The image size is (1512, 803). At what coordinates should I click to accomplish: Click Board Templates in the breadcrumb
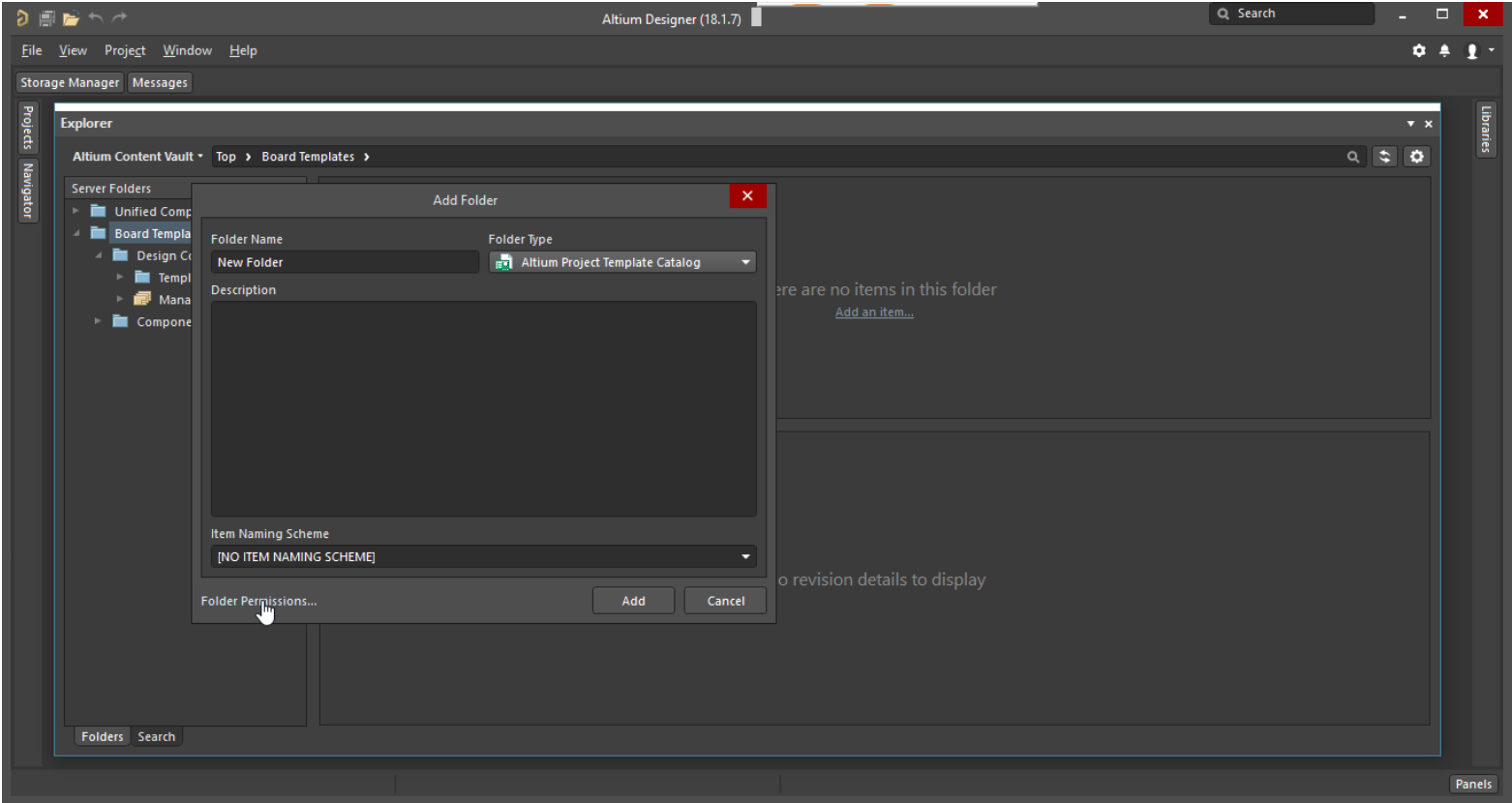pyautogui.click(x=308, y=157)
